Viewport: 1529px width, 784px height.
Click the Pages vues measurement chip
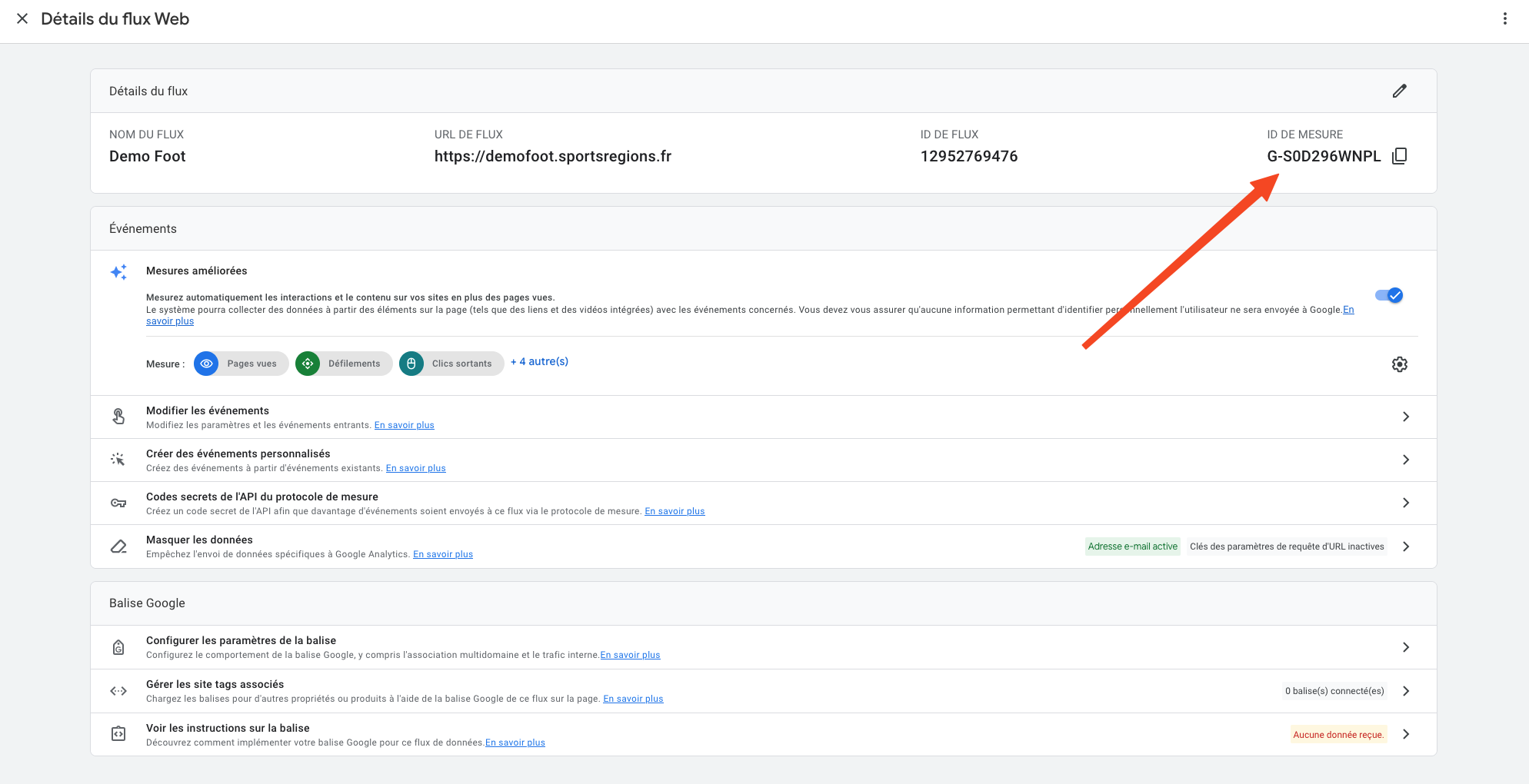pyautogui.click(x=242, y=364)
